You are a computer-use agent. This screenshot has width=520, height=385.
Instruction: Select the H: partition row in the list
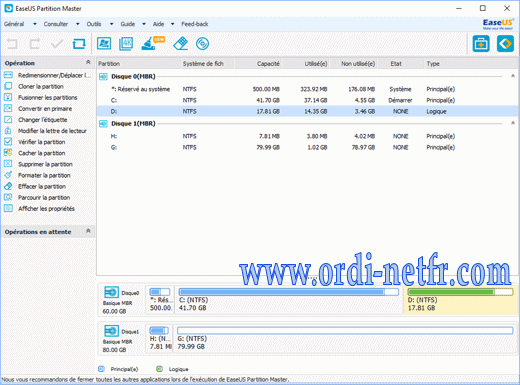(x=307, y=136)
